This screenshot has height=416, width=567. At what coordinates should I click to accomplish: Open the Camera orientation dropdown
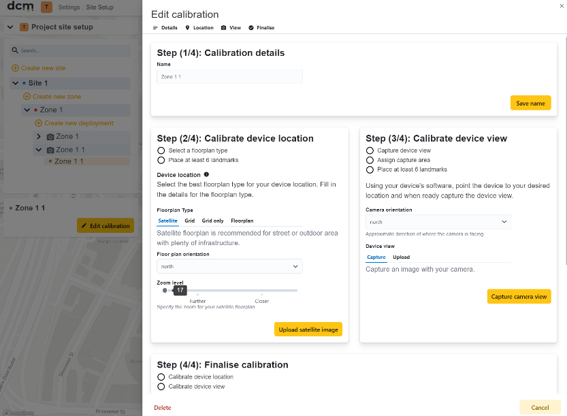[x=438, y=222]
